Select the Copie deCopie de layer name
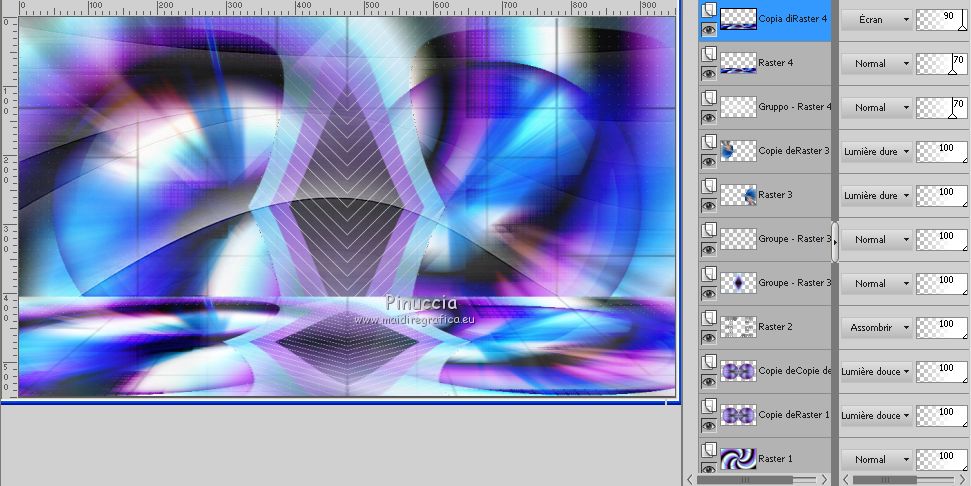The image size is (971, 486). [795, 371]
